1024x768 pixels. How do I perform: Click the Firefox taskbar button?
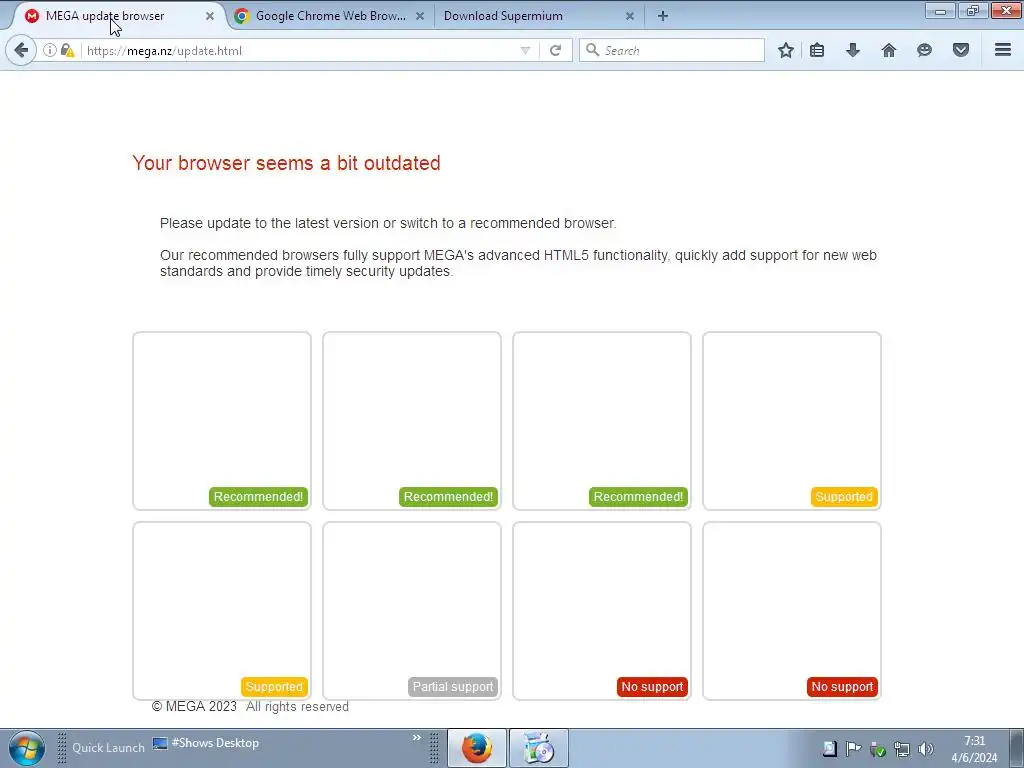(477, 748)
